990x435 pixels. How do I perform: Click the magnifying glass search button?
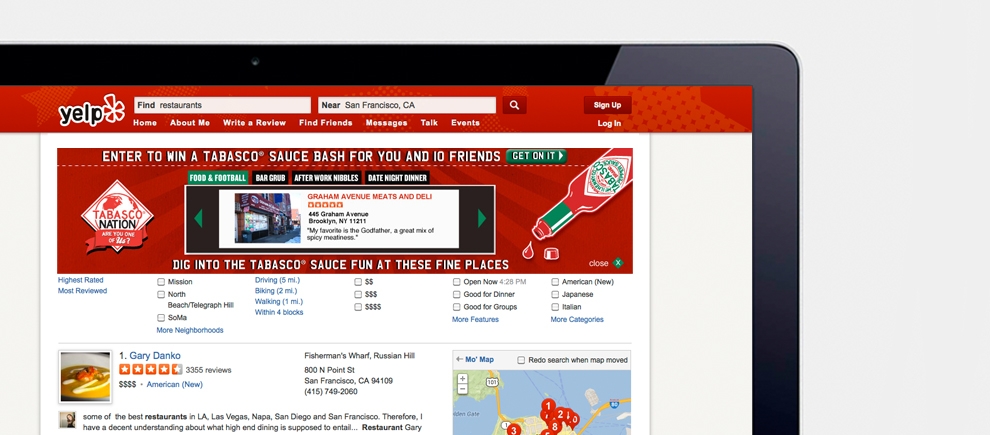[515, 105]
